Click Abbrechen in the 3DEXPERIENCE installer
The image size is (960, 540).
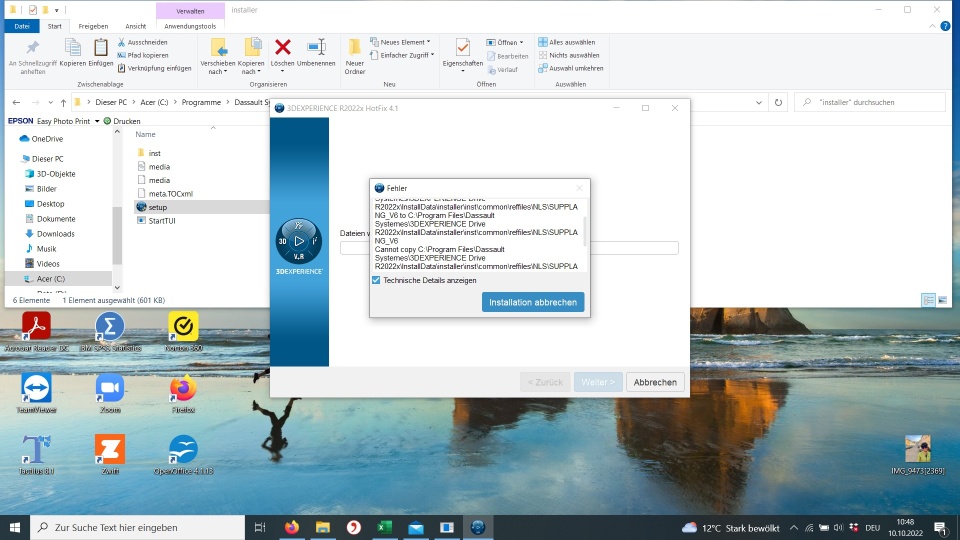click(x=654, y=382)
